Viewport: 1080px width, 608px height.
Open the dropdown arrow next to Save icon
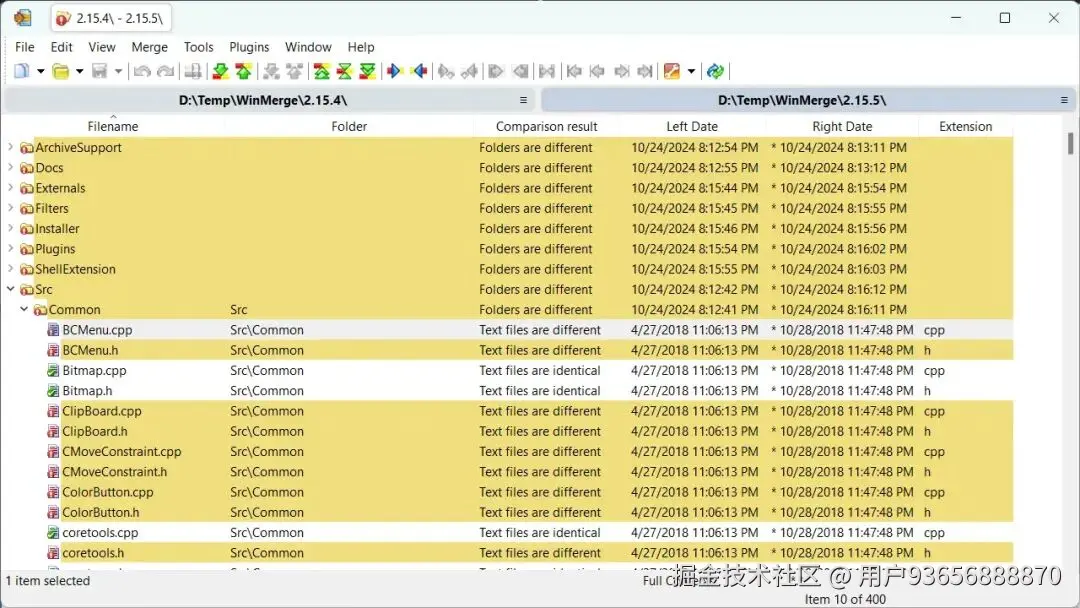(x=118, y=71)
